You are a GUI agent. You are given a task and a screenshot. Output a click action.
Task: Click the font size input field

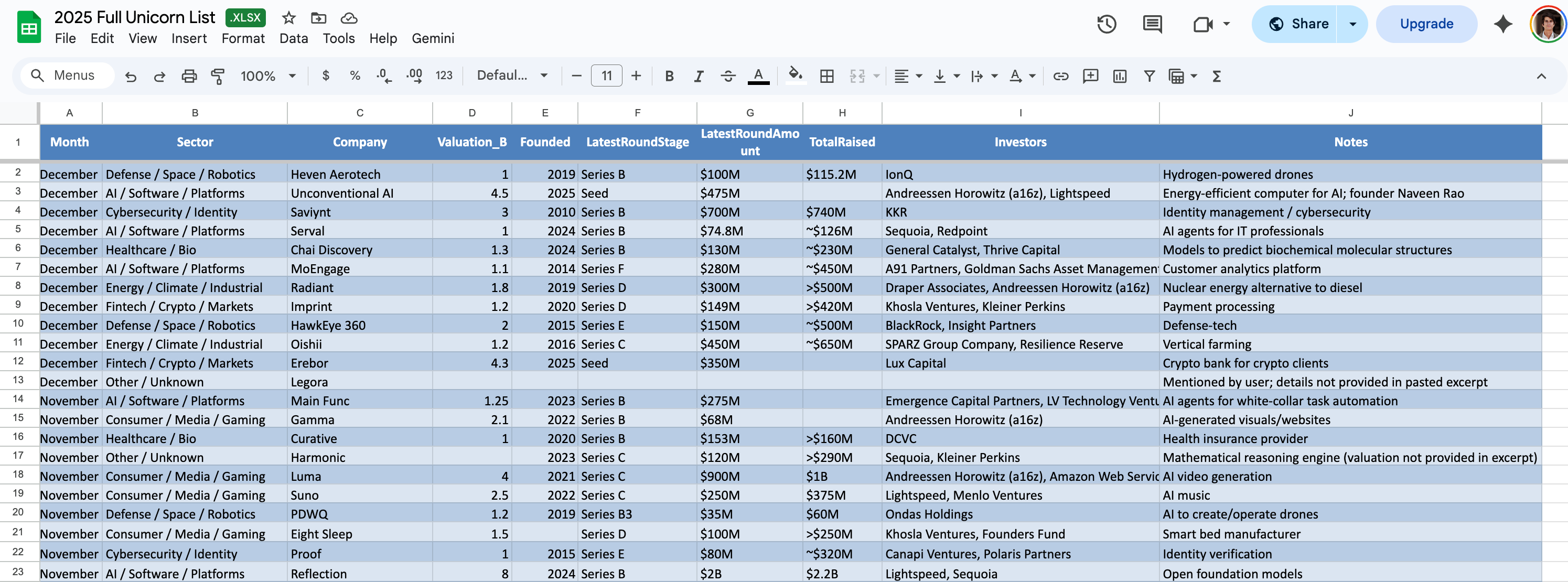coord(606,76)
